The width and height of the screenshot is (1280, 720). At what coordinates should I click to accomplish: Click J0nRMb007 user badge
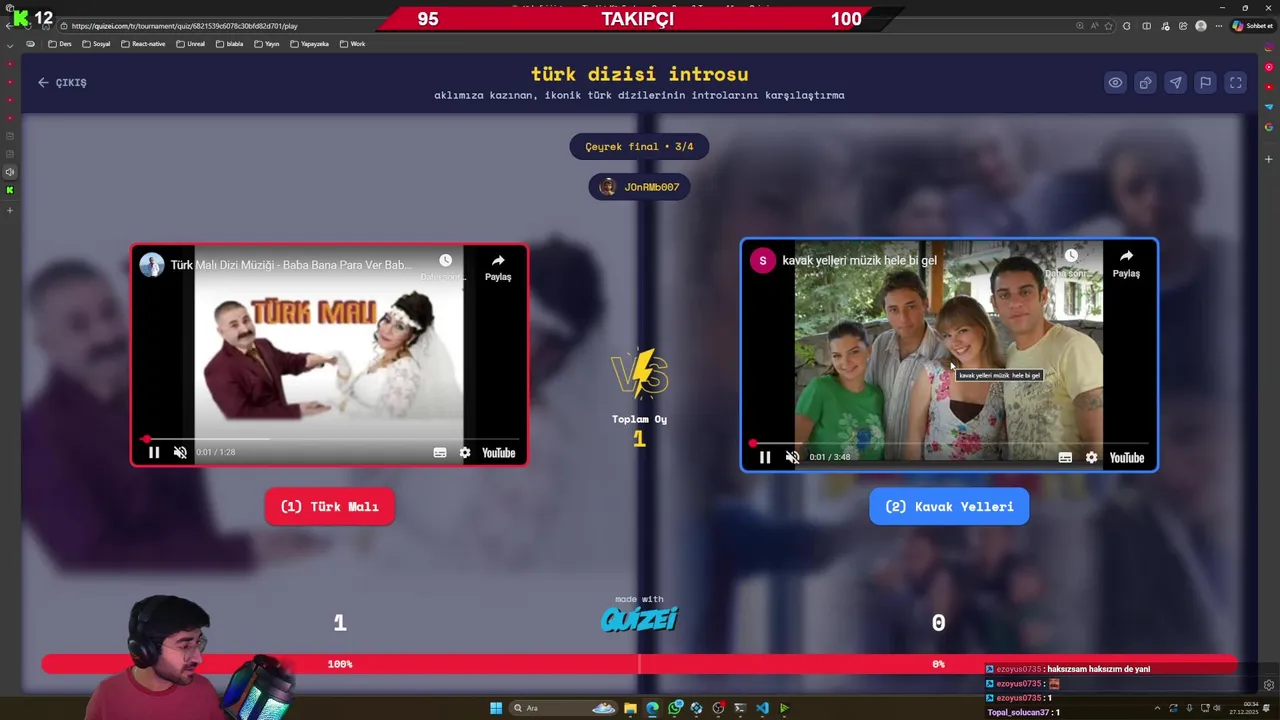pyautogui.click(x=639, y=187)
